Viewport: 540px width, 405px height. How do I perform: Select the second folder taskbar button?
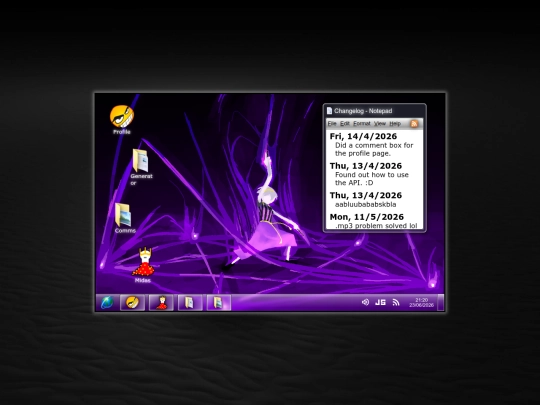pyautogui.click(x=218, y=302)
